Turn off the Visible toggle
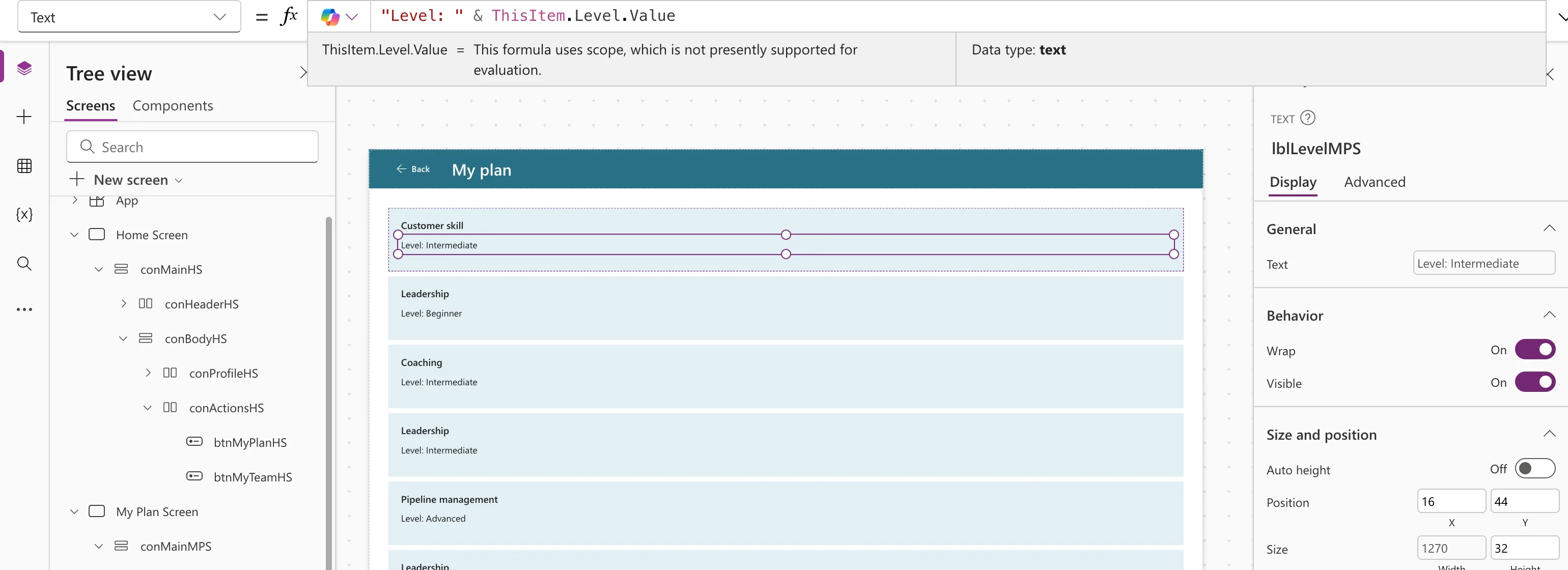Screen dimensions: 1568x570 click(x=1534, y=382)
